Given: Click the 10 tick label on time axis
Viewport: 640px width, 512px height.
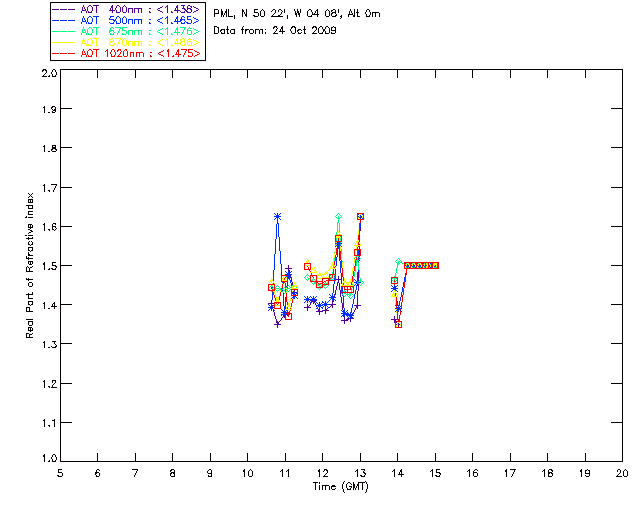Looking at the screenshot, I should point(247,473).
